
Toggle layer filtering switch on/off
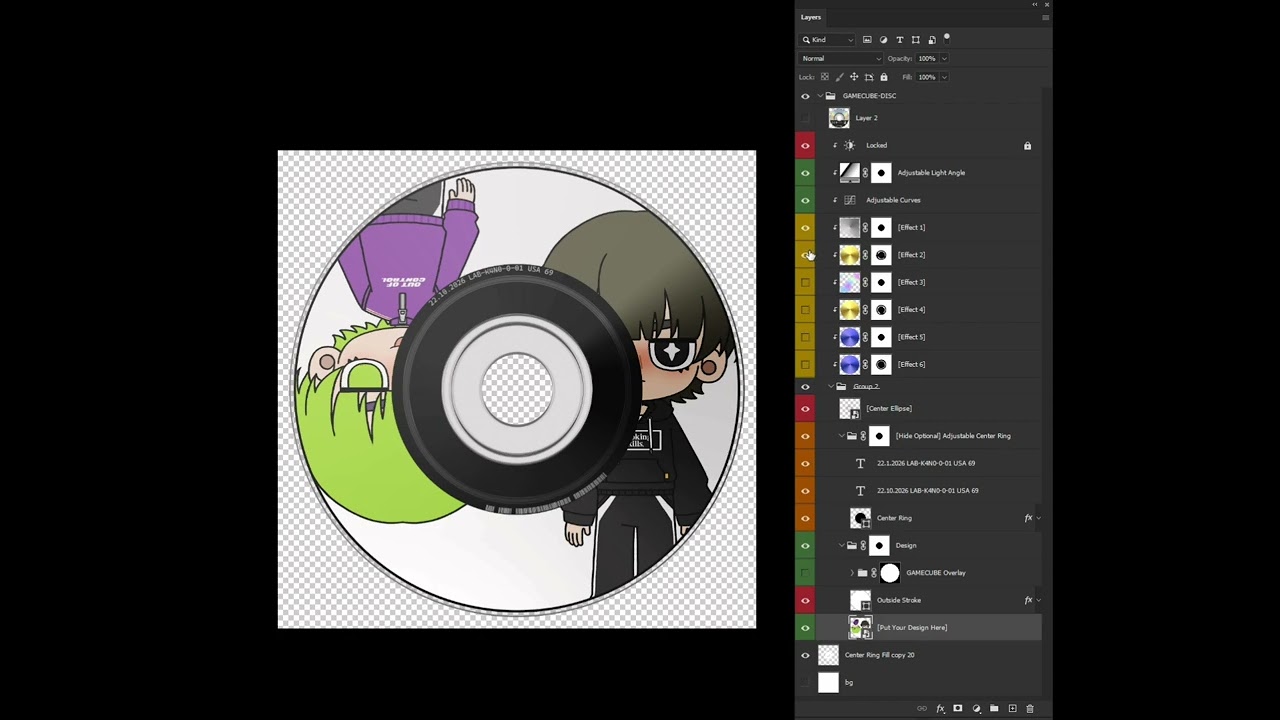(x=947, y=38)
